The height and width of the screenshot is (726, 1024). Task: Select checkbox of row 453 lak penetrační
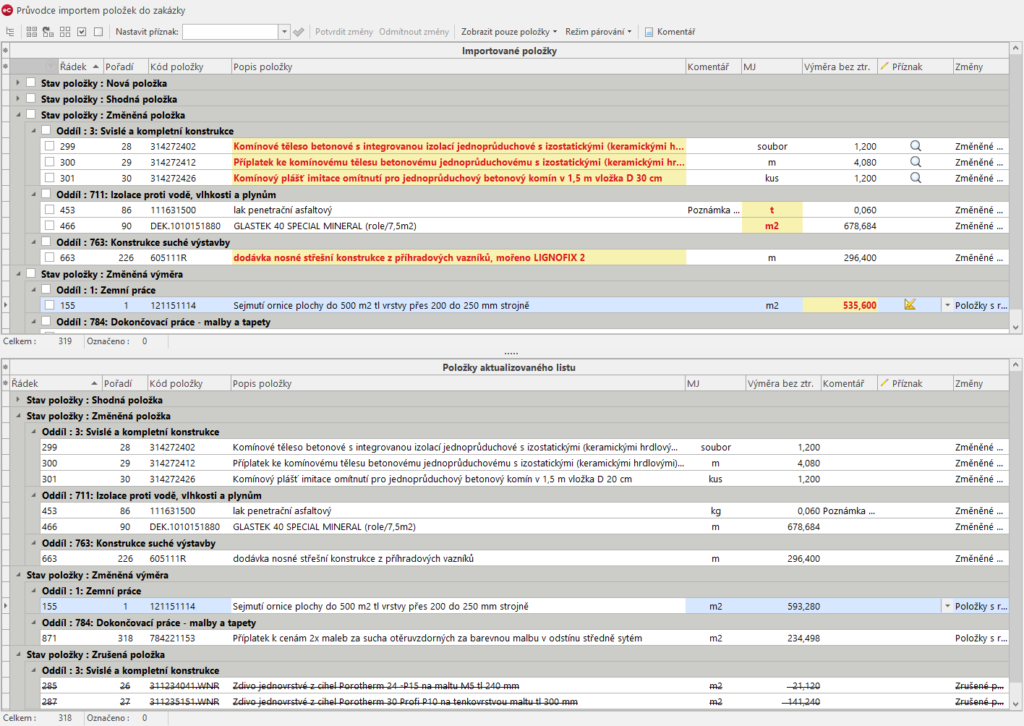pos(49,210)
